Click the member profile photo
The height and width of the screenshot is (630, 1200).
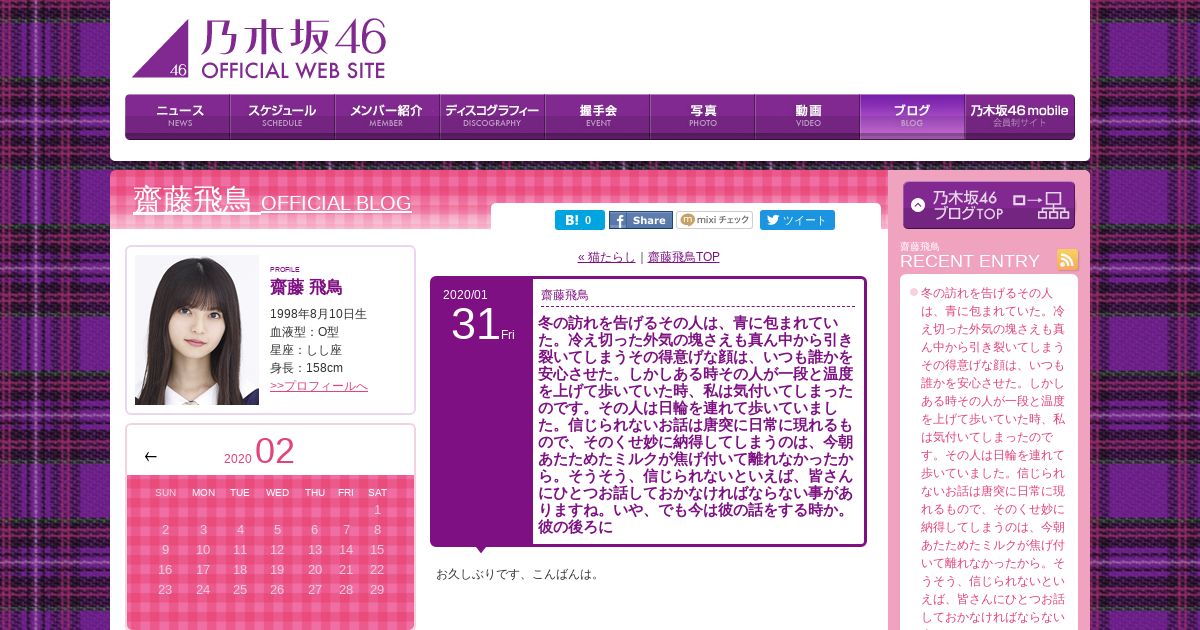tap(197, 330)
